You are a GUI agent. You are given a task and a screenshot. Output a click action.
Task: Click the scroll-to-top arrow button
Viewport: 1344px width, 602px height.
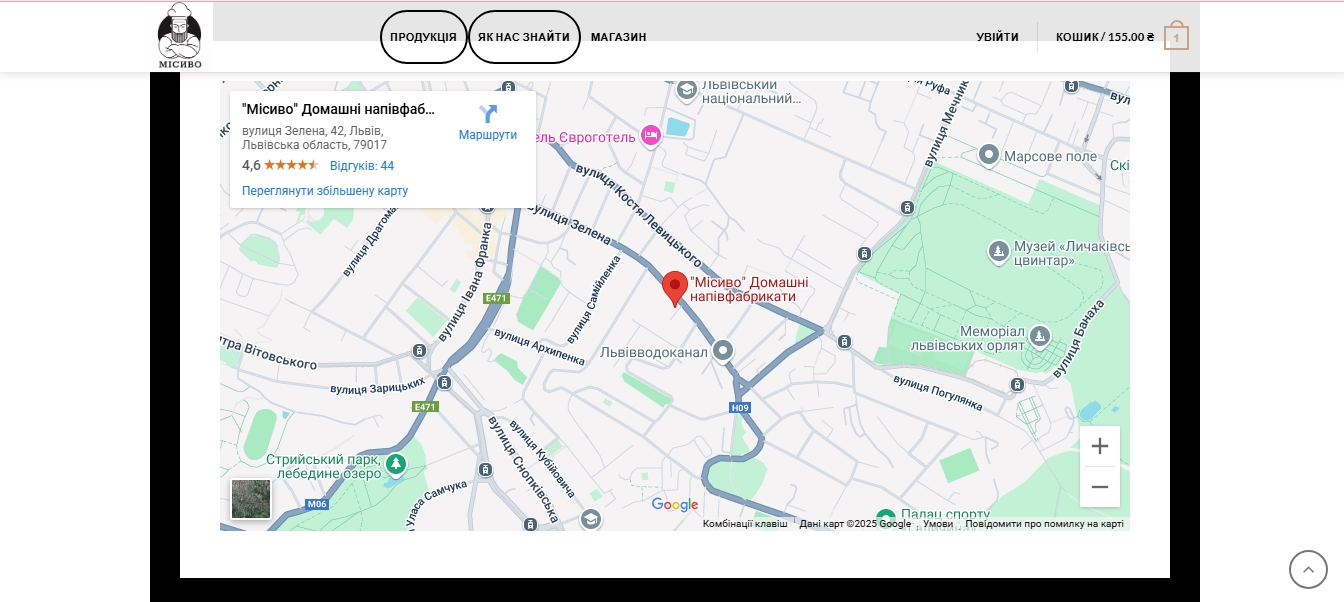[x=1308, y=569]
